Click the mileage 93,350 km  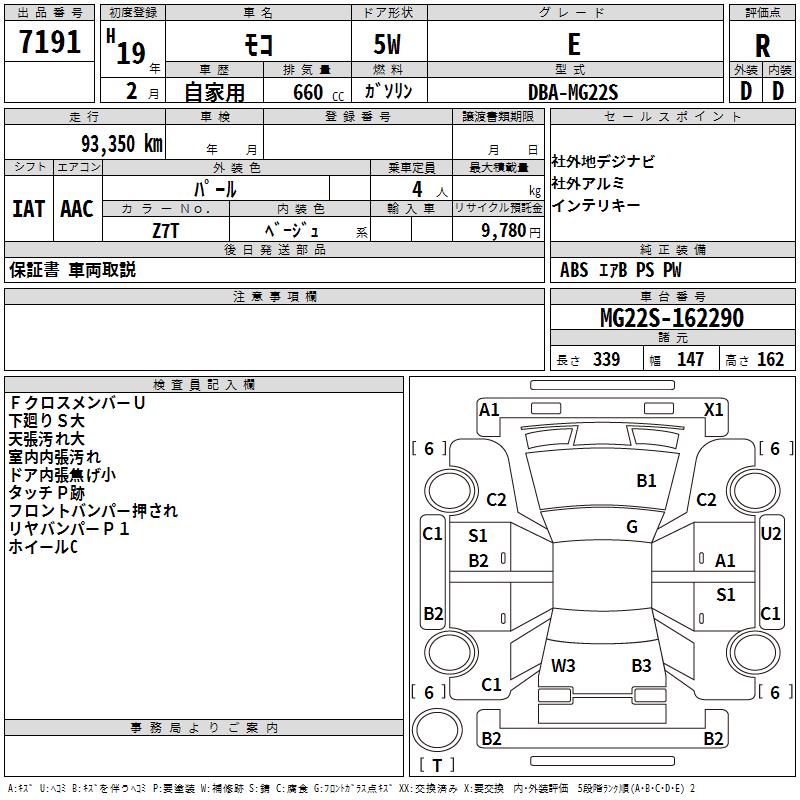[122, 144]
